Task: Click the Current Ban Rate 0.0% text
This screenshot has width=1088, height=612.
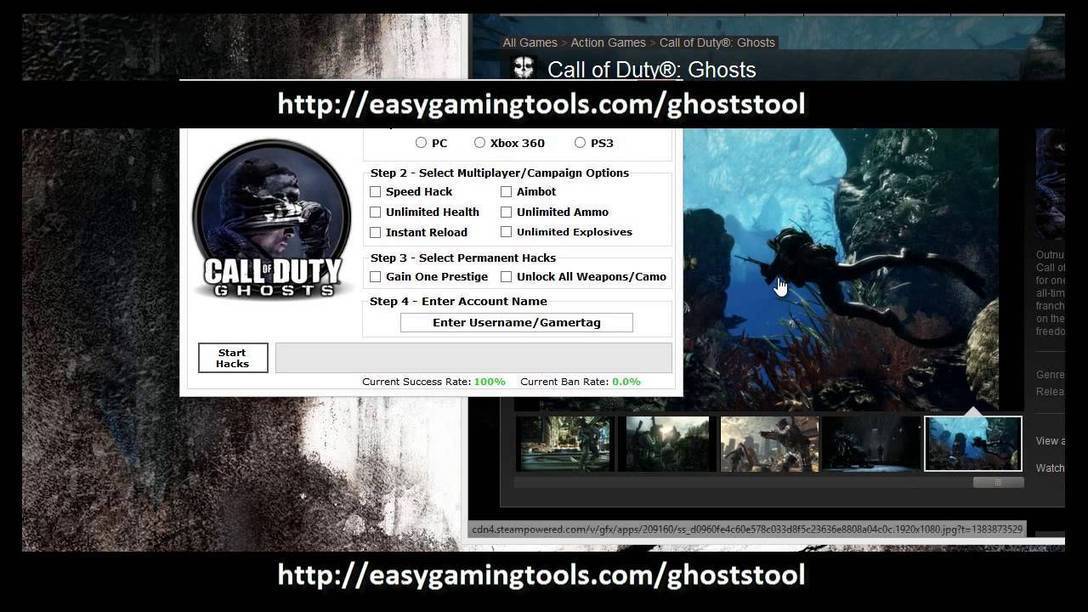Action: [x=580, y=382]
